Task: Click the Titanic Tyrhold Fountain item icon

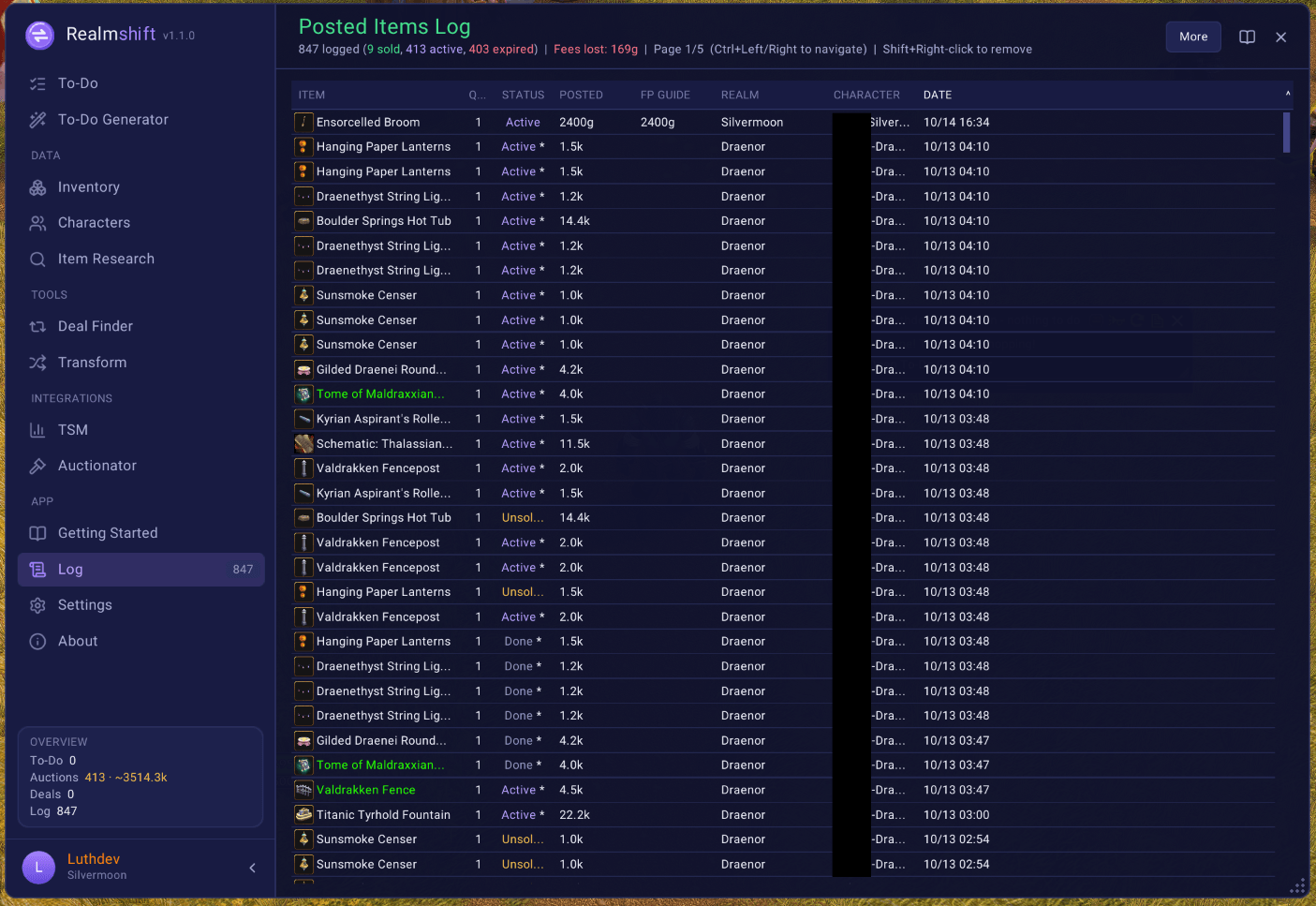Action: (x=303, y=815)
